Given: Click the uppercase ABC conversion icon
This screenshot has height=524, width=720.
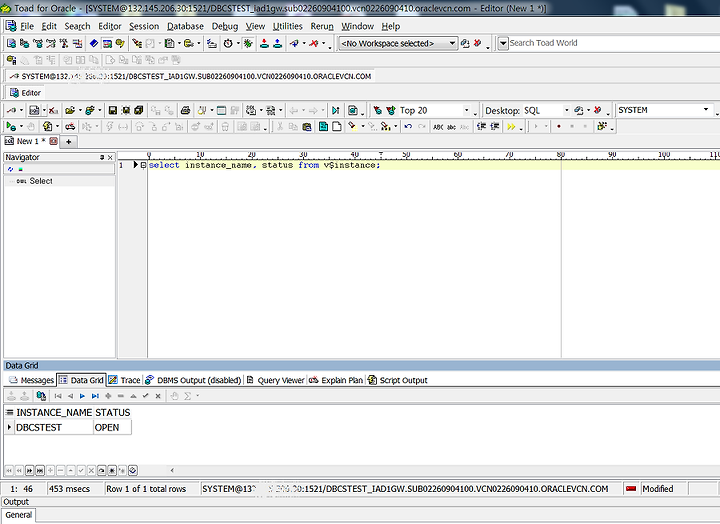Looking at the screenshot, I should [438, 127].
